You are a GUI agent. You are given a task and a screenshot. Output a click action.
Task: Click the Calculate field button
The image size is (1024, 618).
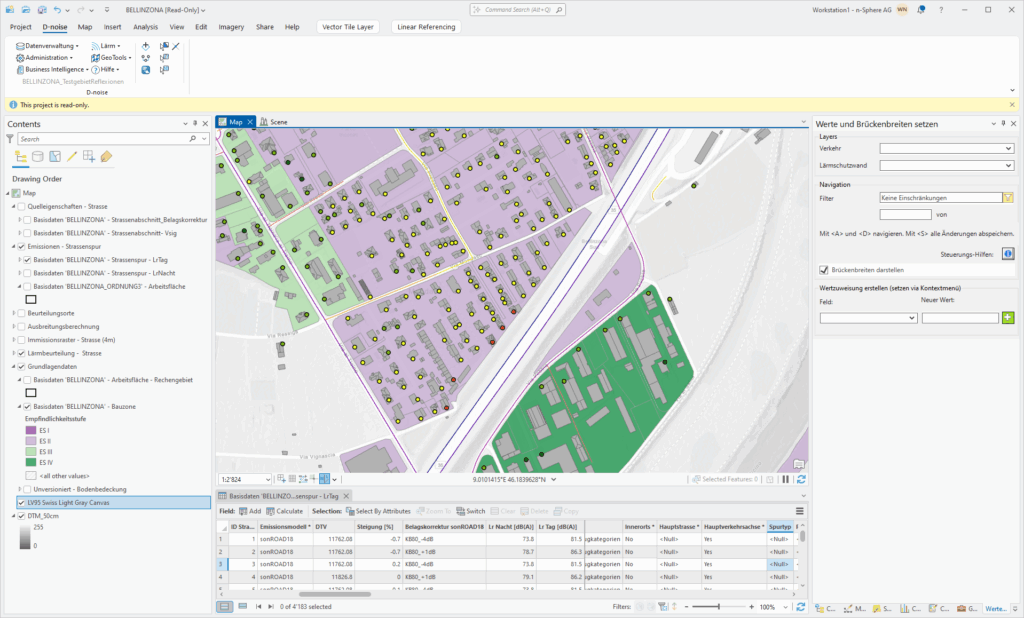285,511
